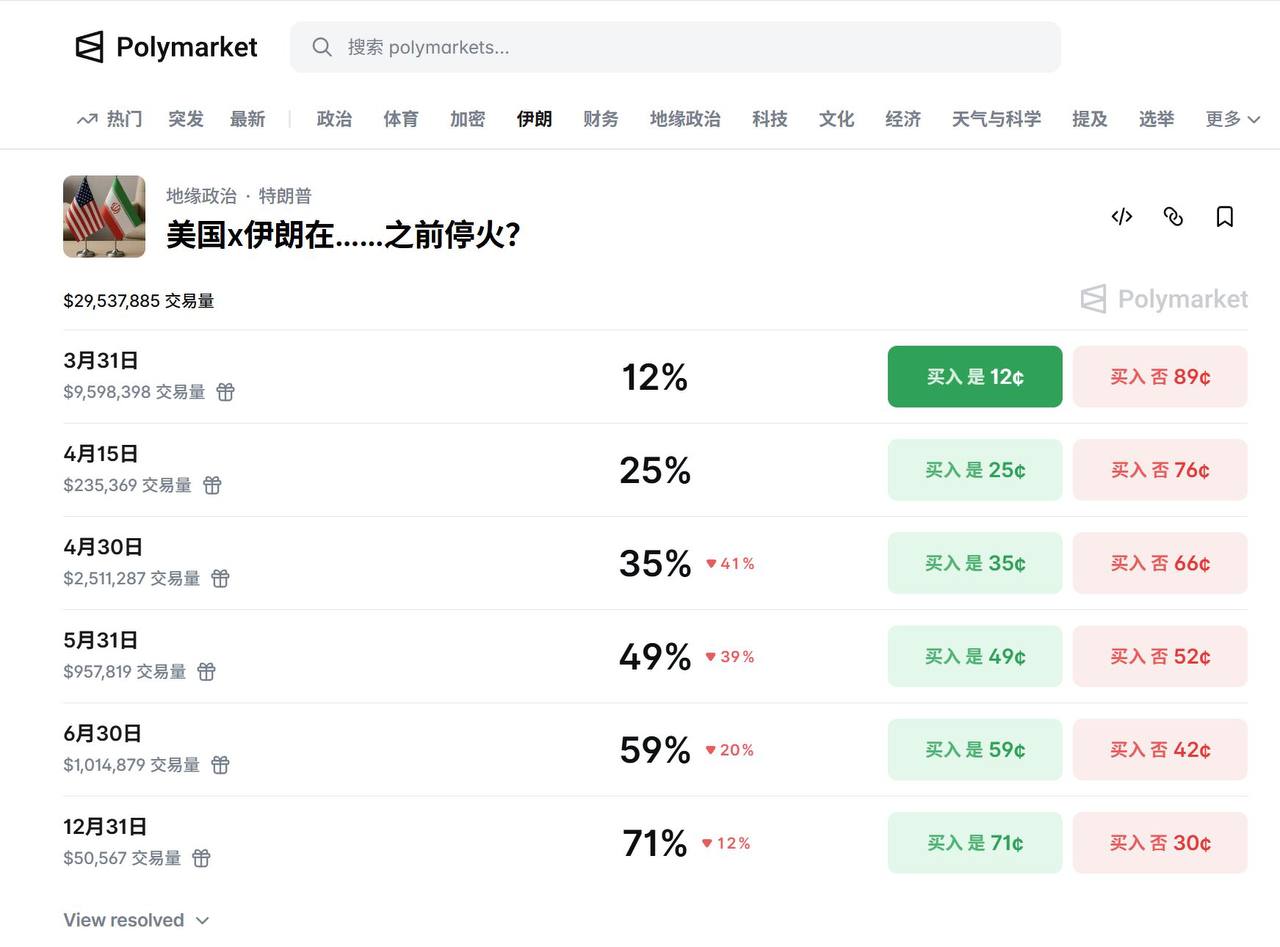Select the 体育 navigation tab
1280x947 pixels.
(400, 118)
